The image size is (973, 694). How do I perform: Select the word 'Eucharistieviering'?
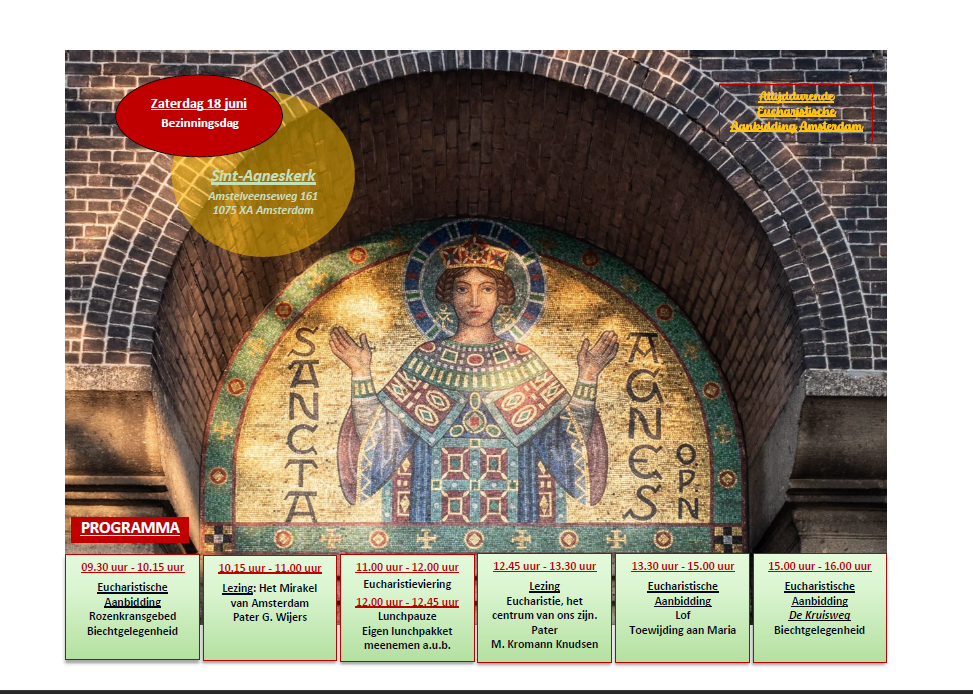(x=408, y=584)
